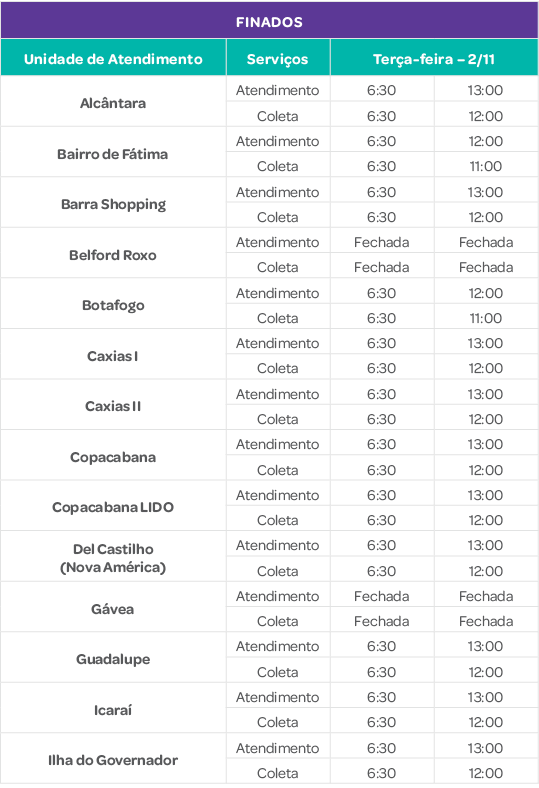The height and width of the screenshot is (788, 539).
Task: Click the FINADOS title banner
Action: (x=269, y=21)
